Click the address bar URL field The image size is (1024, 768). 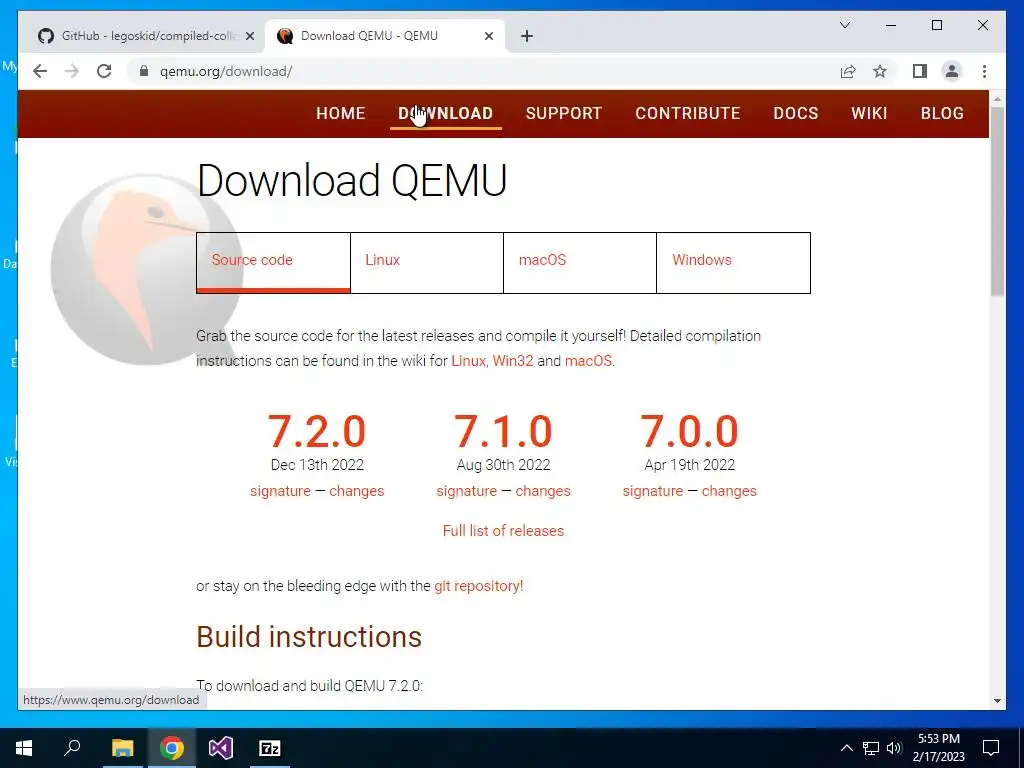tap(483, 71)
